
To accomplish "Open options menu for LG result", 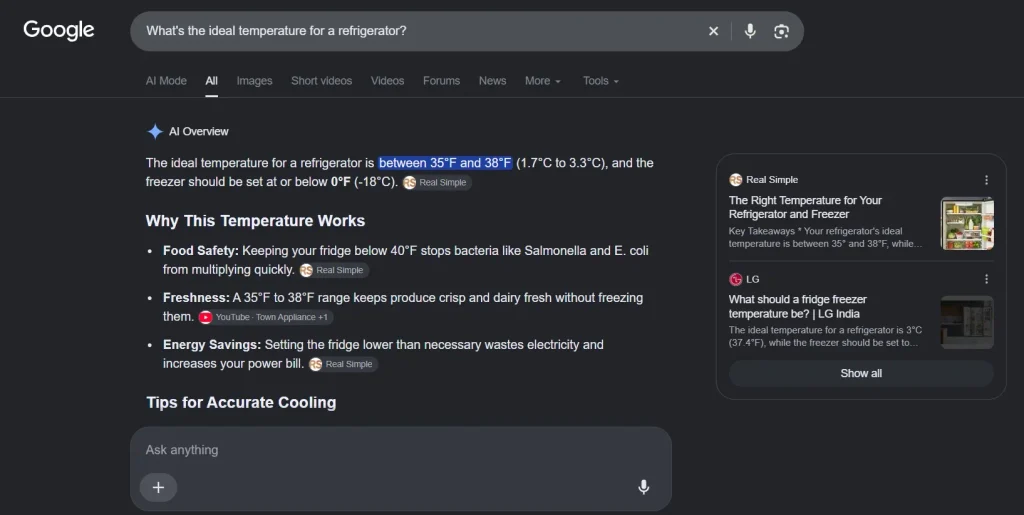I will tap(986, 279).
